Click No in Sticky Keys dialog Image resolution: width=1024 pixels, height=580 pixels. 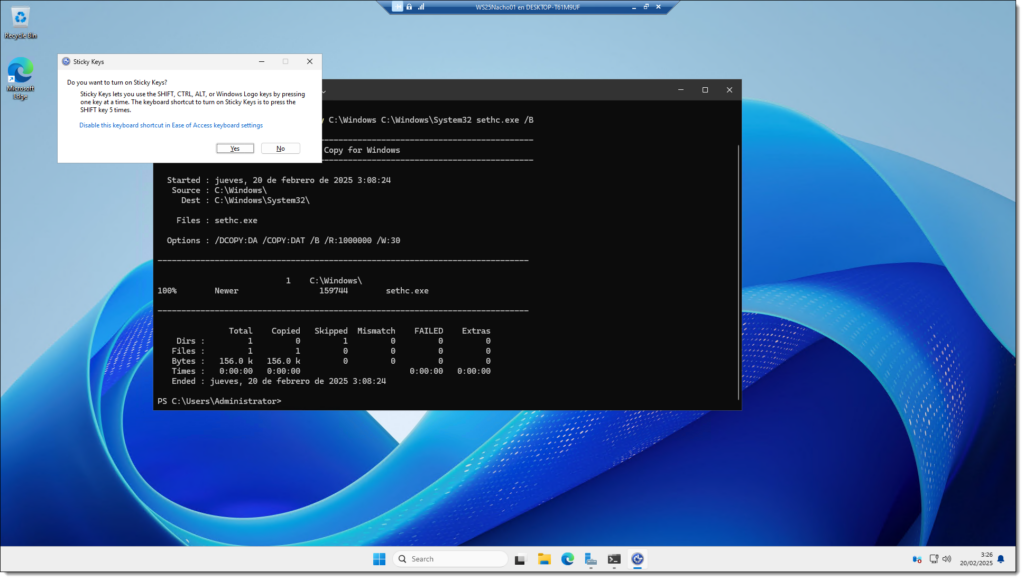pos(281,149)
